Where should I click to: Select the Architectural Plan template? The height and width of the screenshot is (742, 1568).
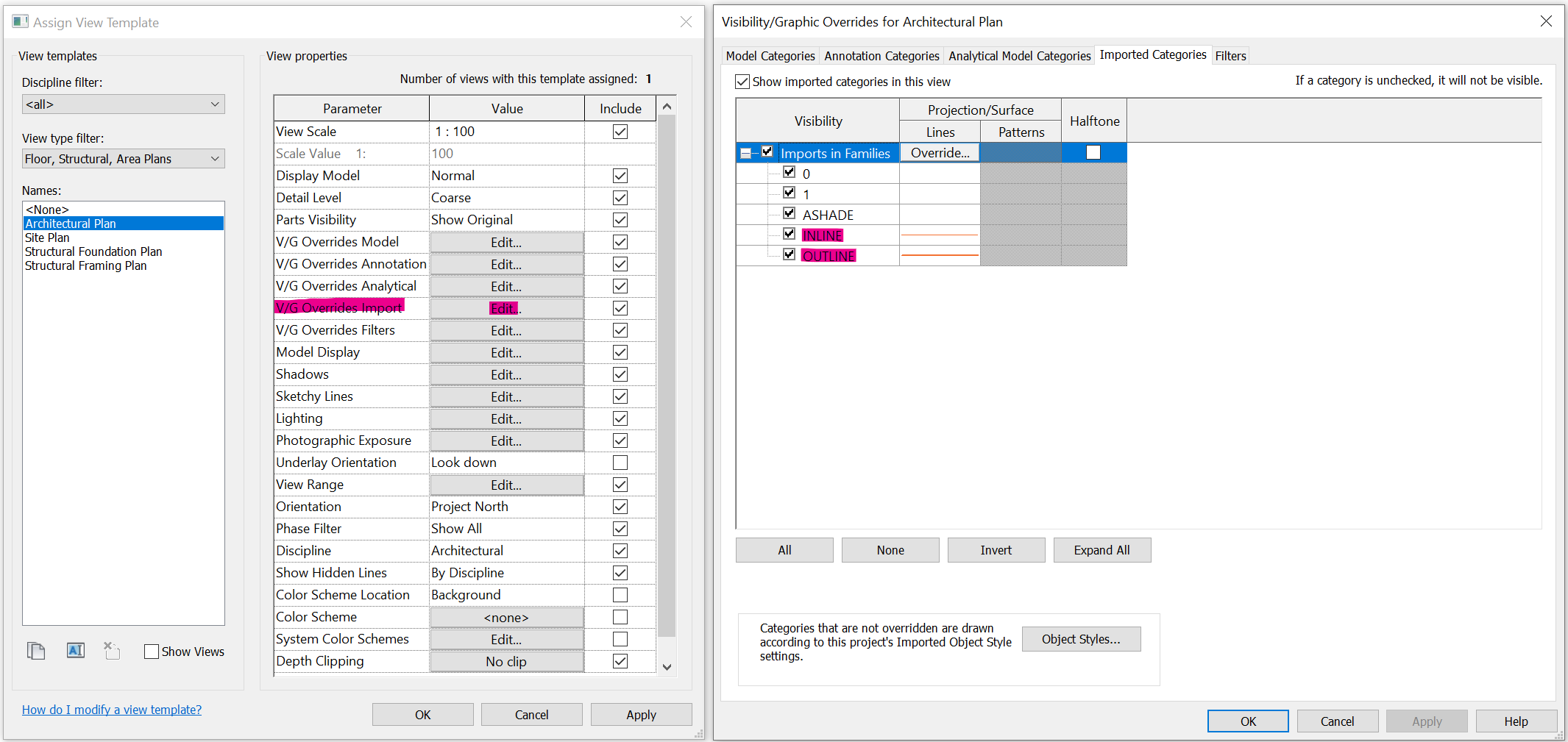click(123, 224)
